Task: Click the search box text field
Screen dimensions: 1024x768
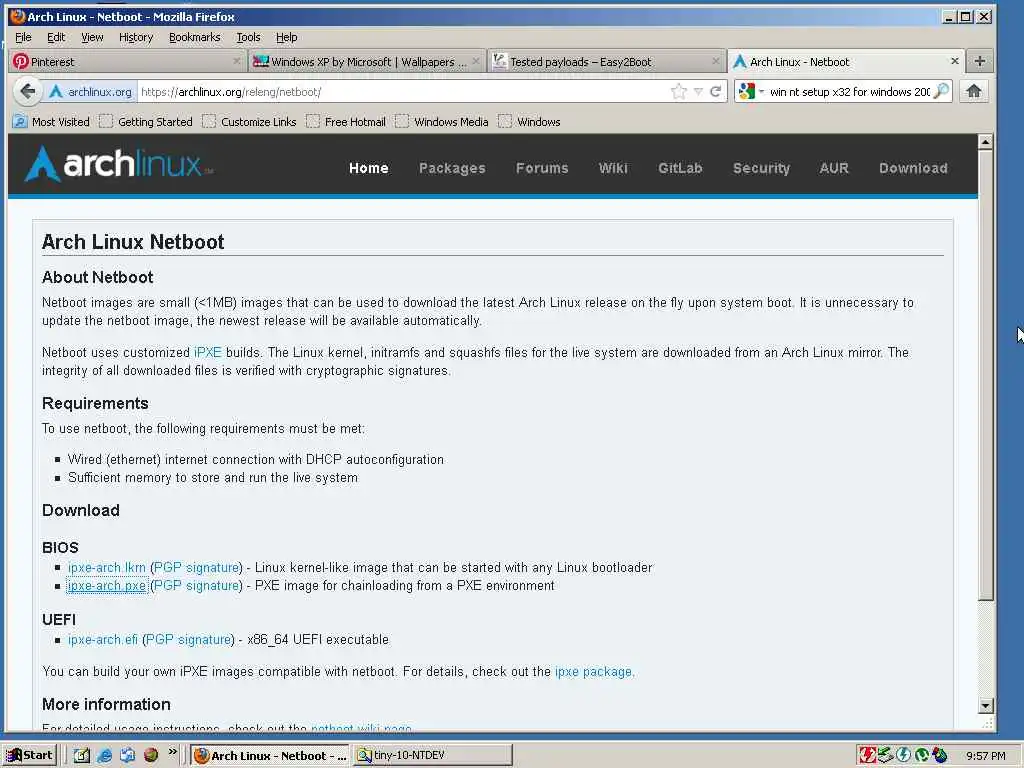Action: (850, 91)
